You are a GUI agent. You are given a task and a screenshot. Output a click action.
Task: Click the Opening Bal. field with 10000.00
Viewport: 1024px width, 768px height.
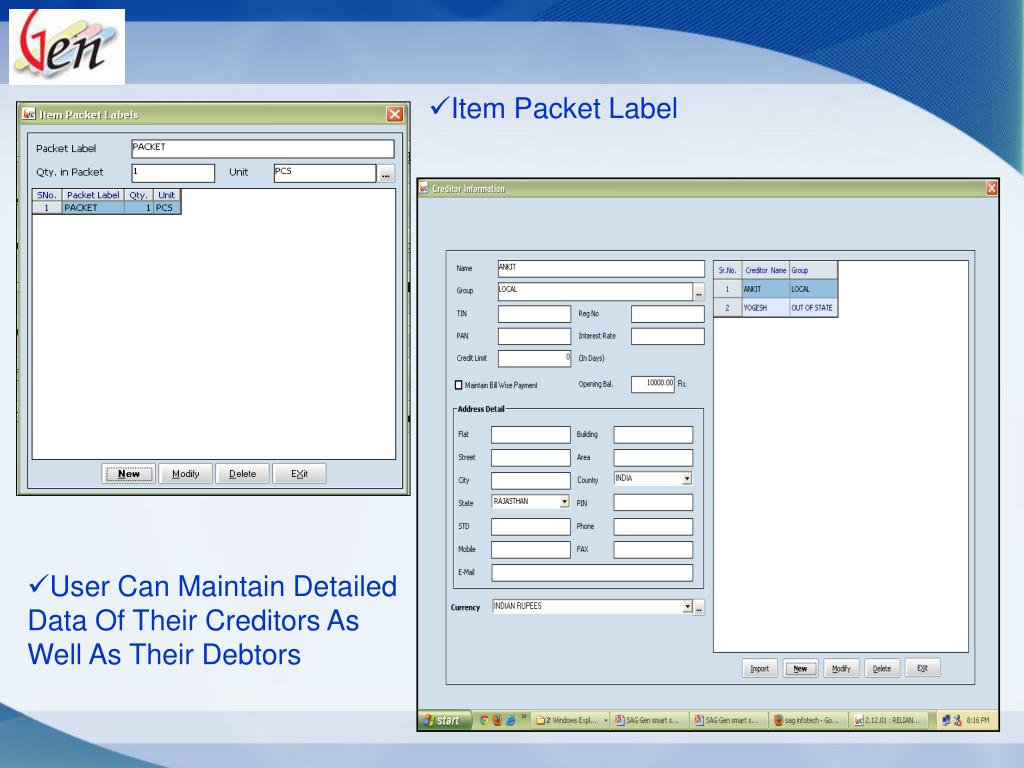[x=652, y=385]
